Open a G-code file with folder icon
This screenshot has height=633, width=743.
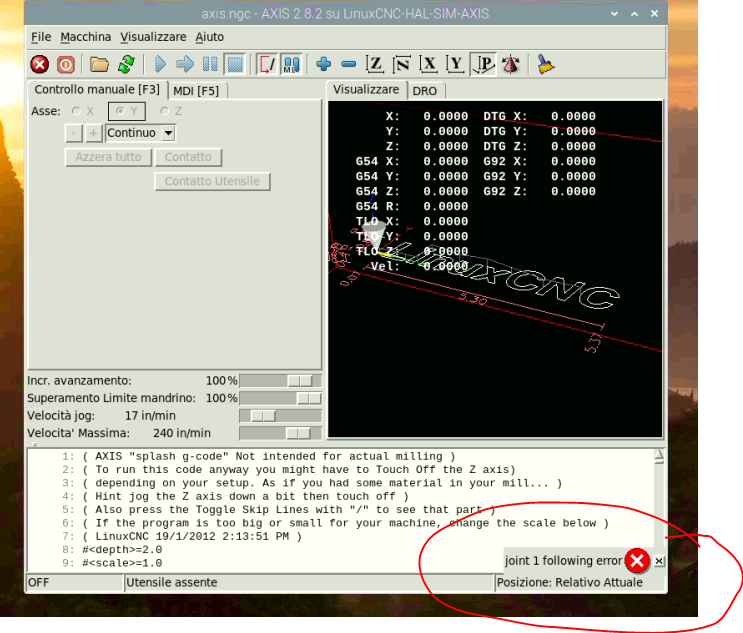click(x=100, y=64)
